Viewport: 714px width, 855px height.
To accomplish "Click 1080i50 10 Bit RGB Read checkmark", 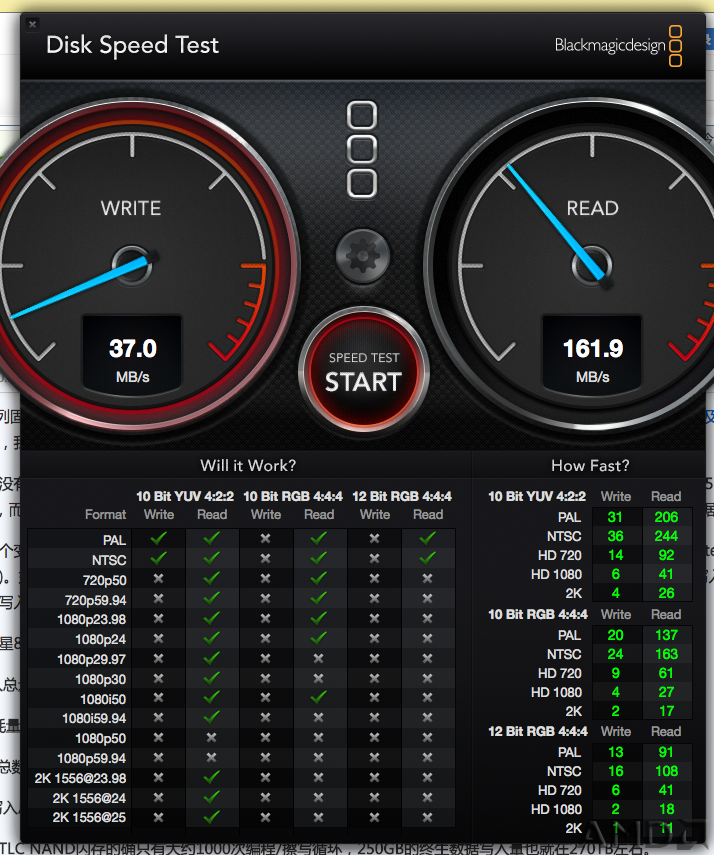I will (x=319, y=697).
